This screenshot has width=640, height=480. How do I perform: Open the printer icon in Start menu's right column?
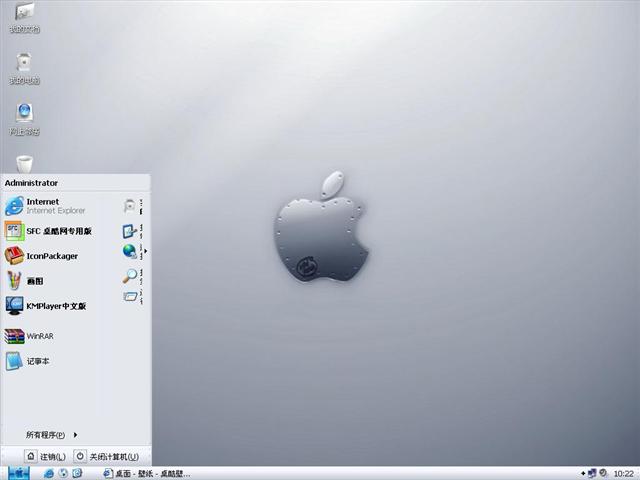click(130, 206)
